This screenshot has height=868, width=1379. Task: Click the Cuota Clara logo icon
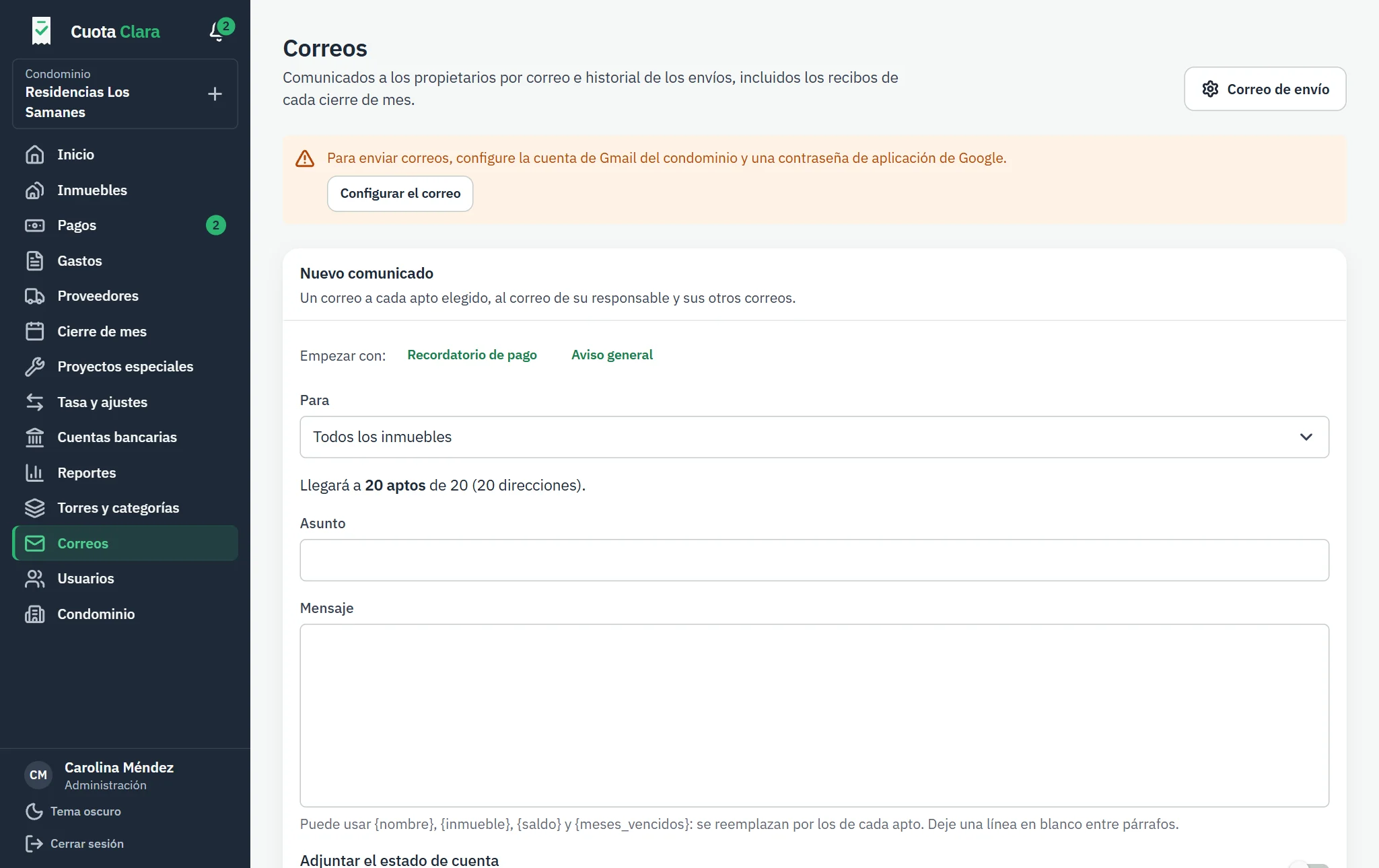click(41, 32)
